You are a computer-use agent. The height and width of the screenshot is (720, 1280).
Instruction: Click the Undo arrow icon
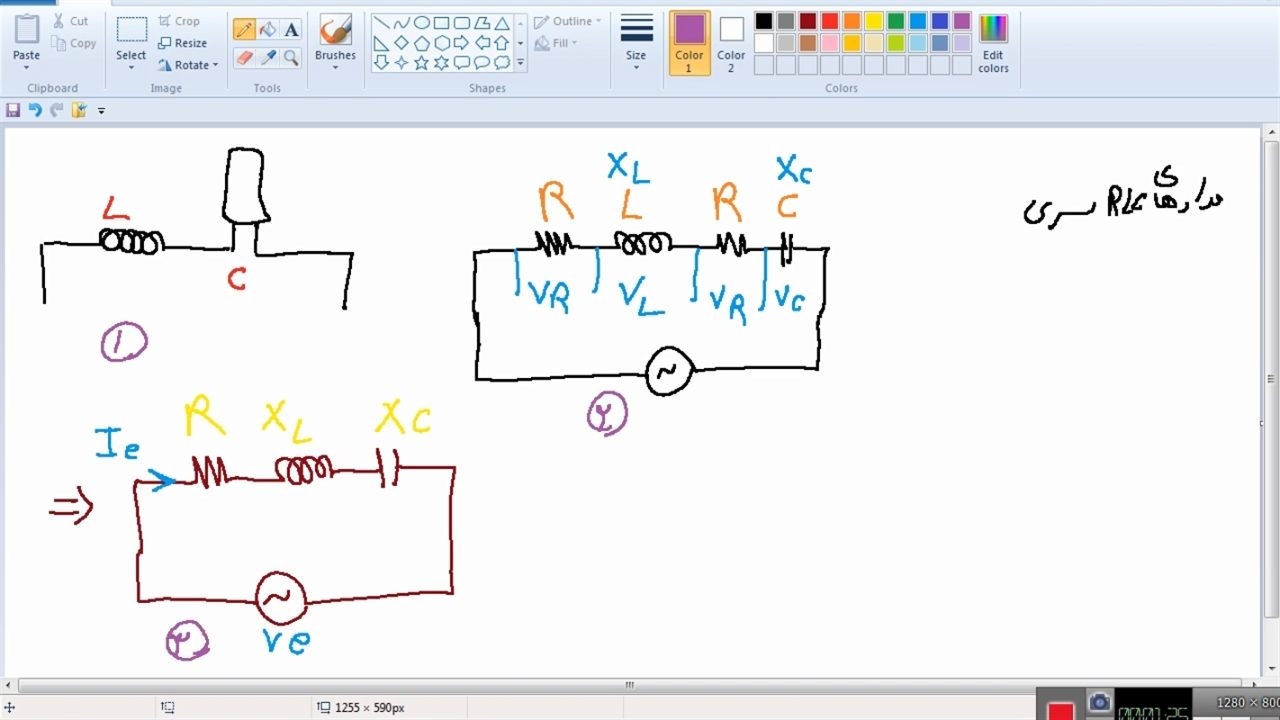(35, 110)
